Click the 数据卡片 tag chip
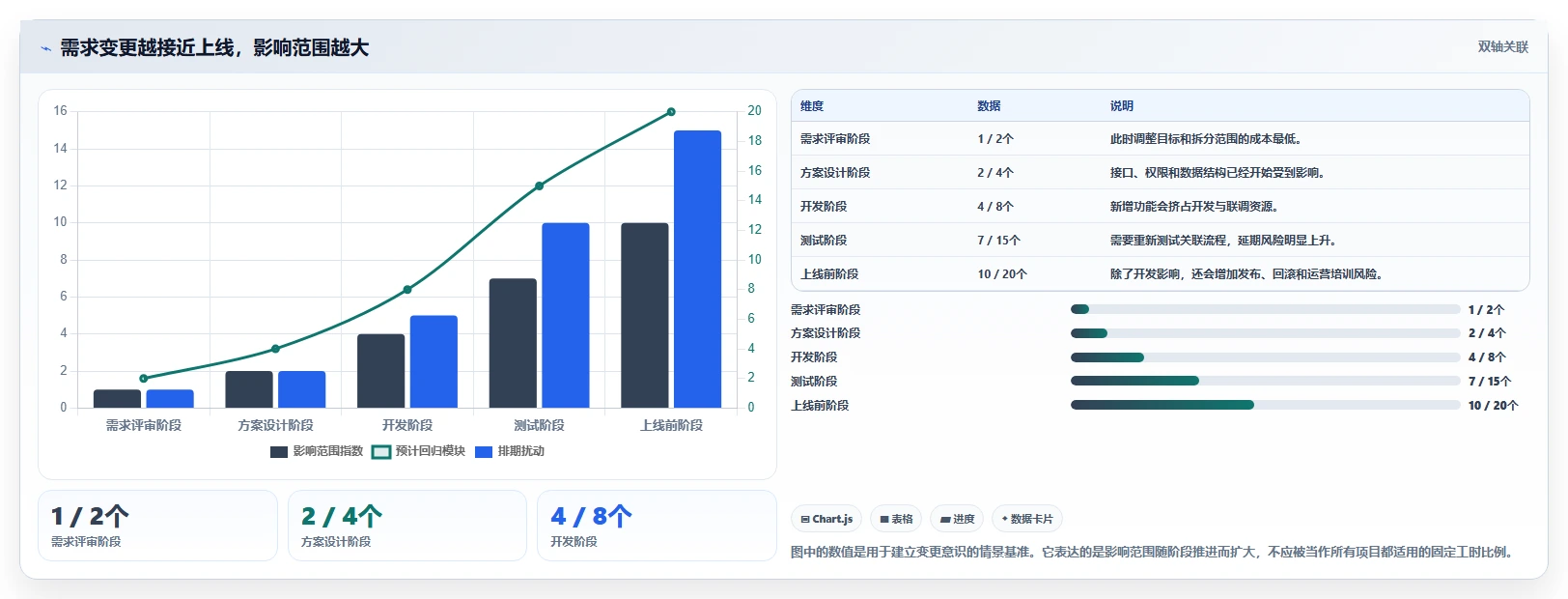Image resolution: width=1568 pixels, height=599 pixels. (1027, 519)
